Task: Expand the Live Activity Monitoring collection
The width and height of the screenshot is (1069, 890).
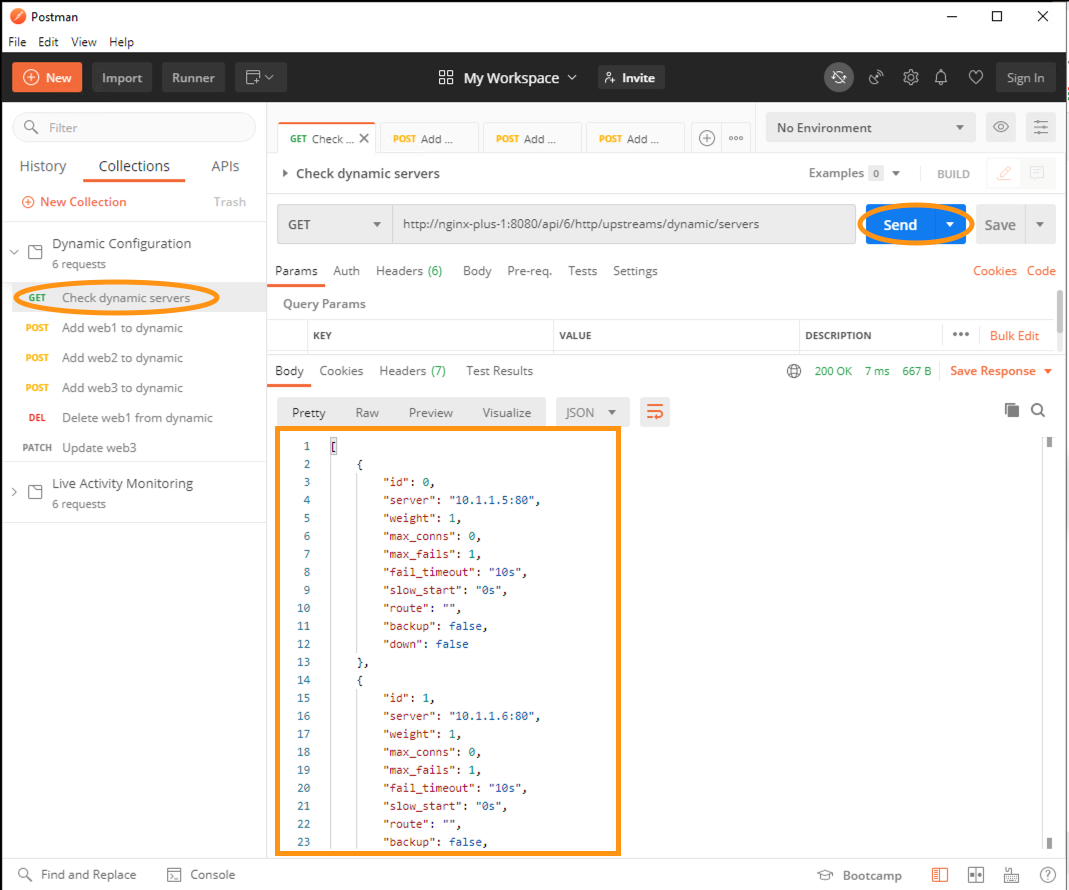Action: point(14,492)
